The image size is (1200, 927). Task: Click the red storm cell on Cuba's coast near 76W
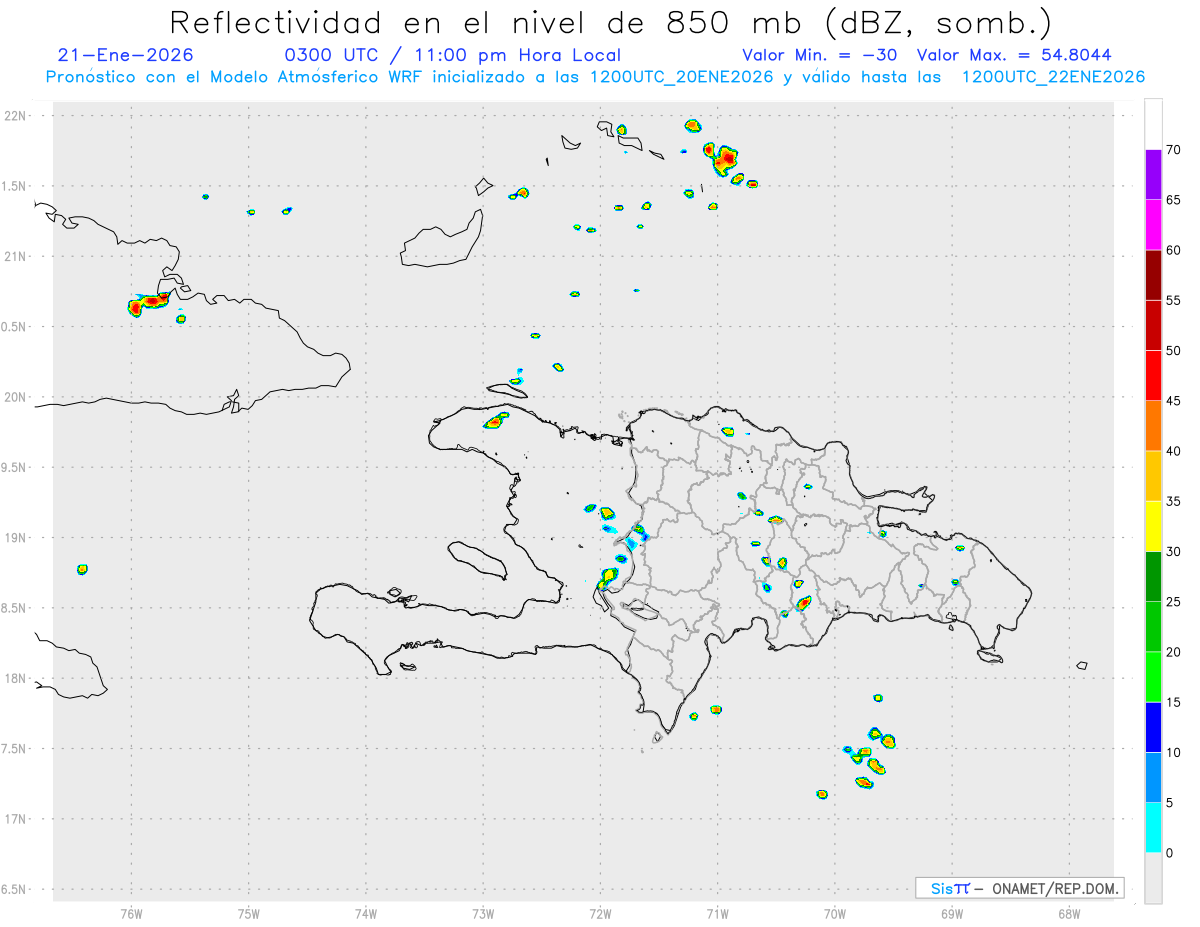tap(149, 303)
